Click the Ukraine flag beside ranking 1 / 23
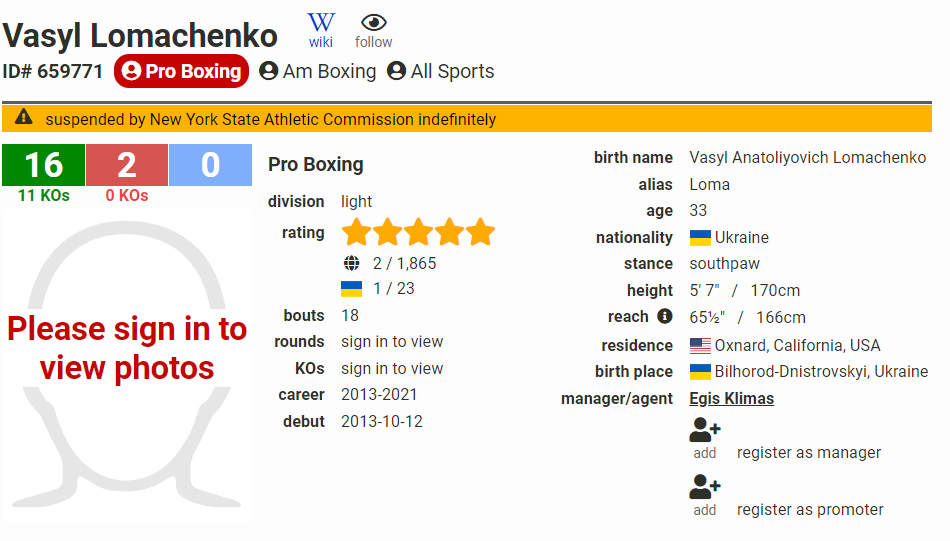Screen dimensions: 950x541 pyautogui.click(x=351, y=289)
